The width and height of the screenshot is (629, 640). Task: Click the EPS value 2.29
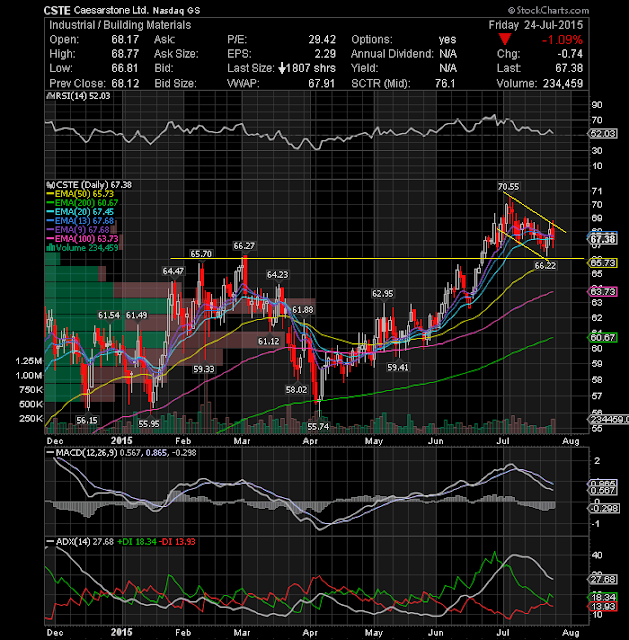point(325,54)
